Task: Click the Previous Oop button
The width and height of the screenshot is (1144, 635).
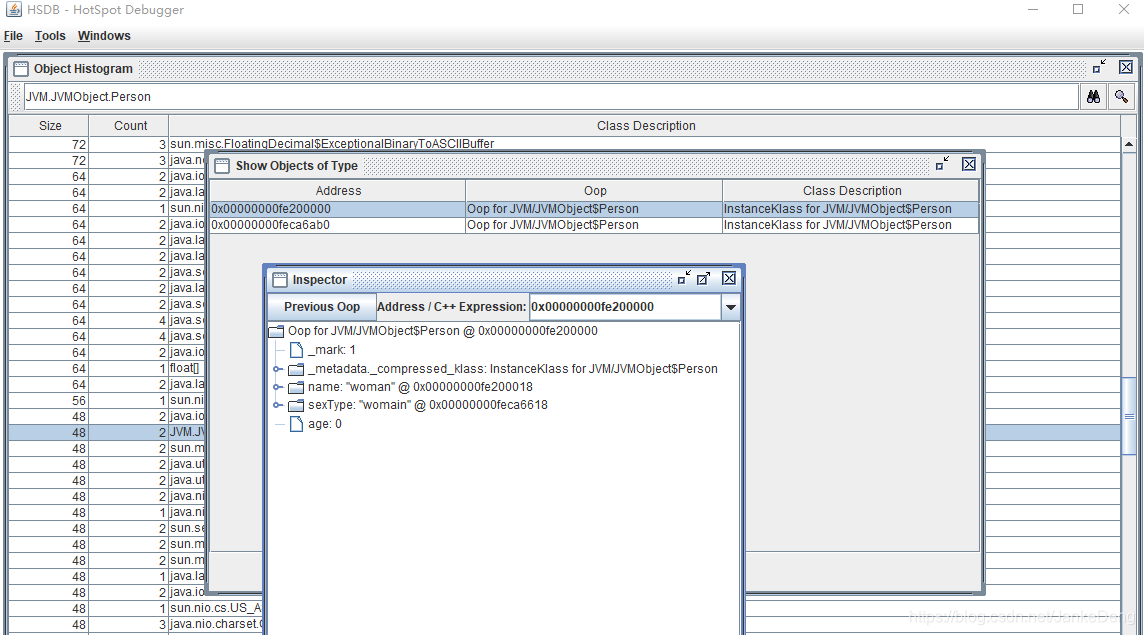Action: point(322,307)
